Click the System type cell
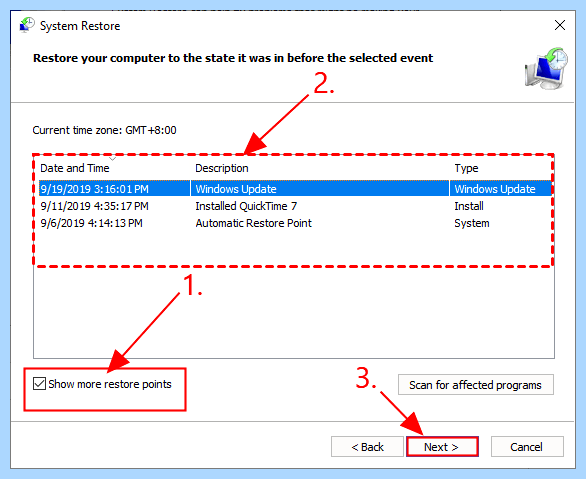 pyautogui.click(x=472, y=223)
